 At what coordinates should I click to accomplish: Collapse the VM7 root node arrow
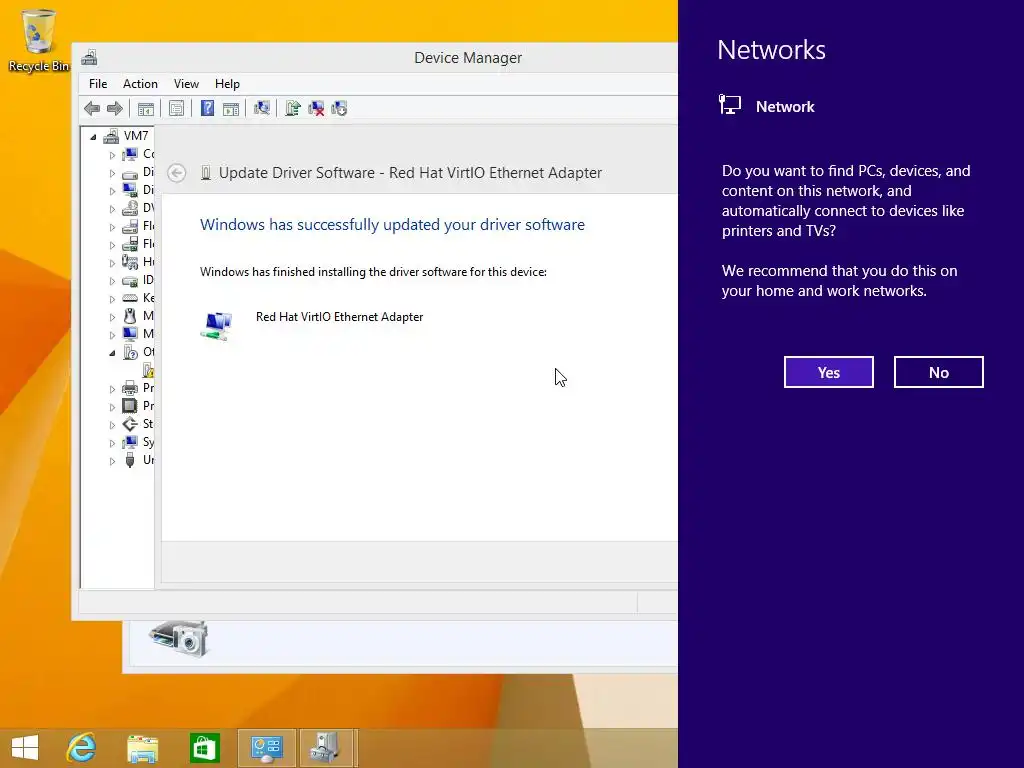[93, 137]
